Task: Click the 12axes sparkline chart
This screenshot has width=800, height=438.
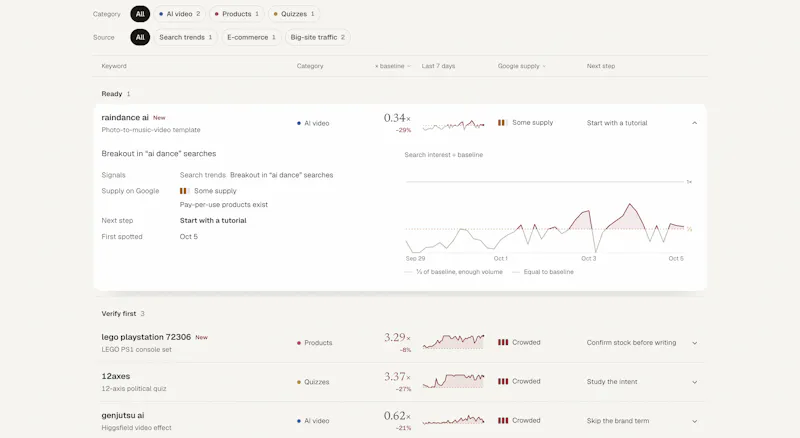Action: click(454, 381)
